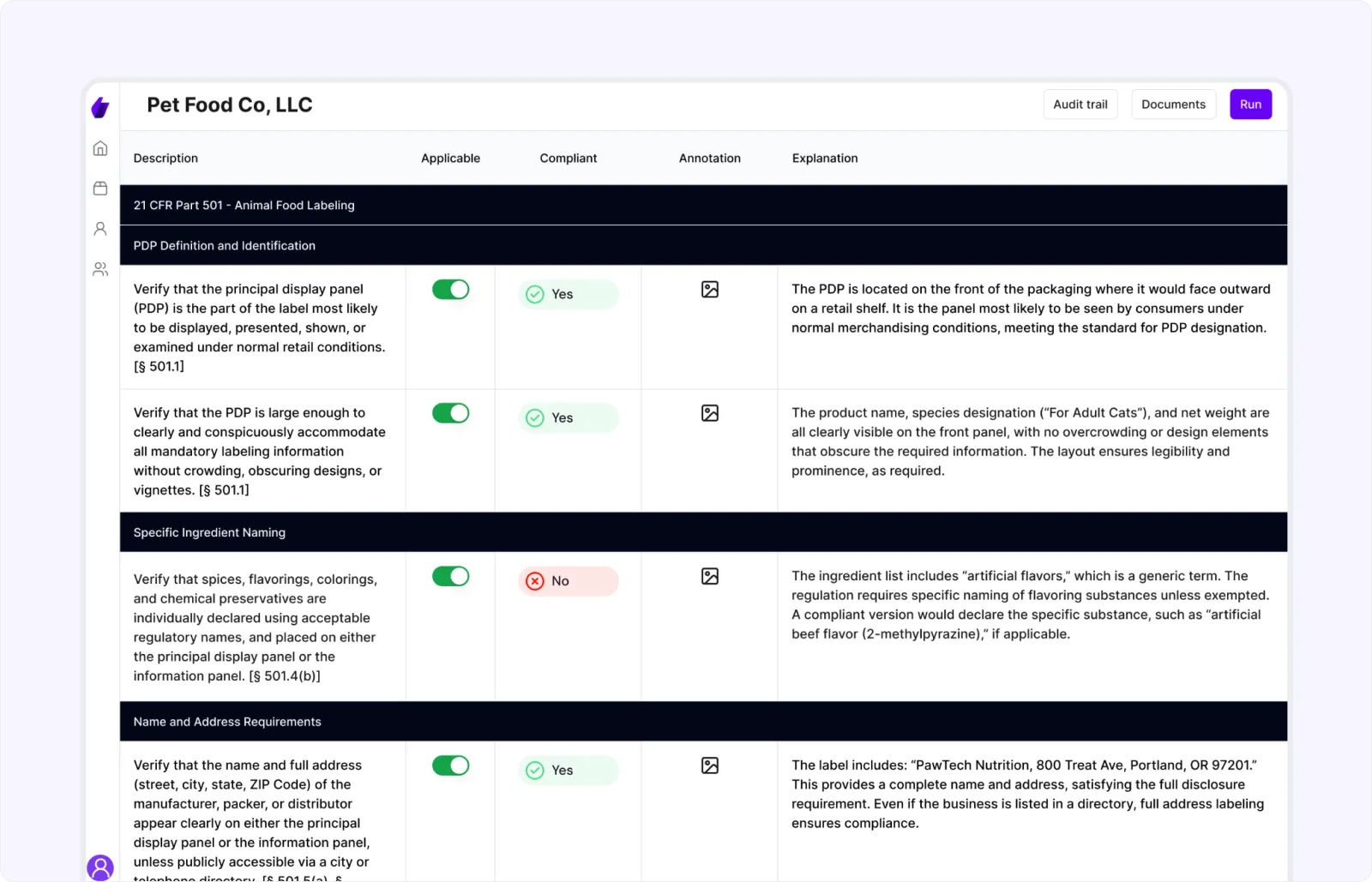Open the Yes compliance selector for PawTech address row
1372x882 pixels.
click(x=568, y=771)
